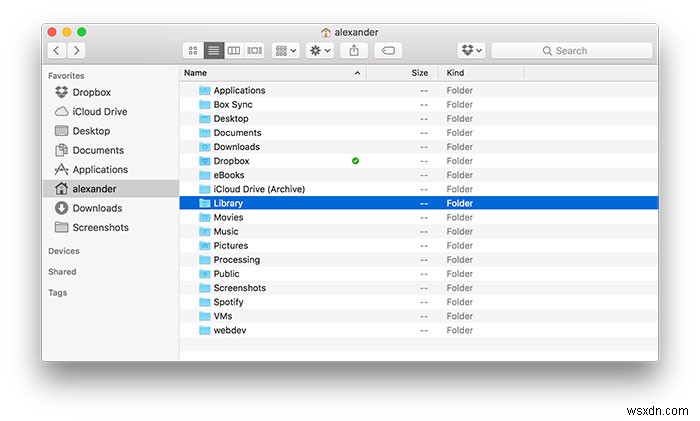Sort by the Kind column header
The image size is (700, 421).
click(455, 73)
